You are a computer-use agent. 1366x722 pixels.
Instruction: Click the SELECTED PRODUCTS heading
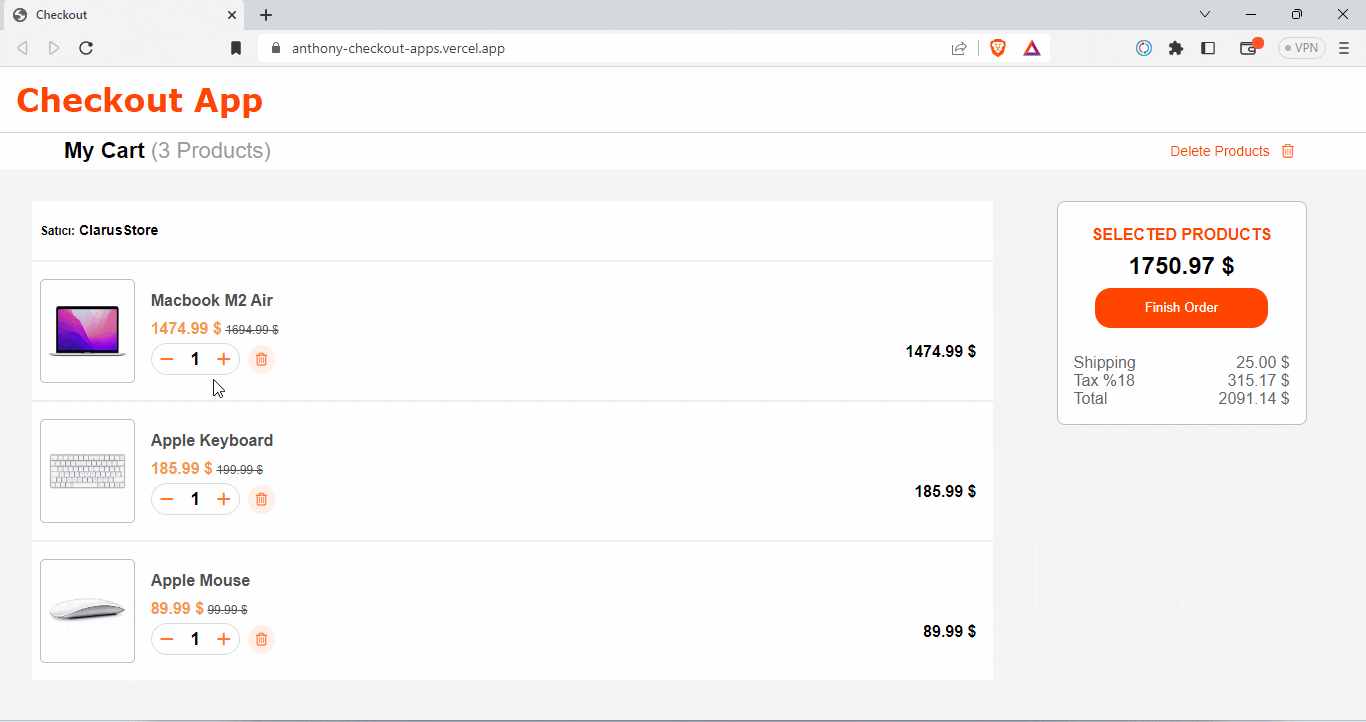click(1181, 234)
